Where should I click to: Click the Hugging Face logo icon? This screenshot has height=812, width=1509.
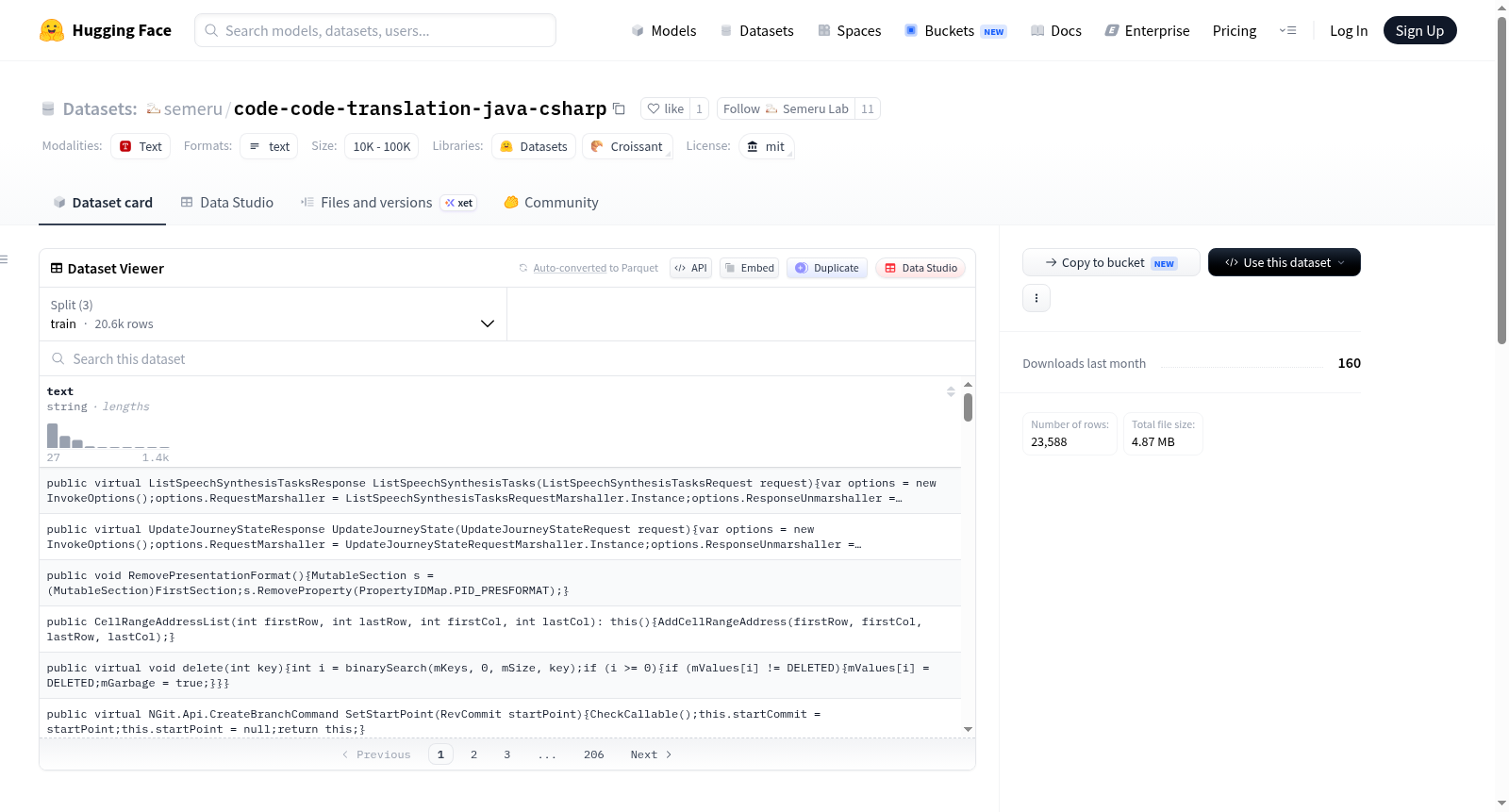[x=52, y=30]
